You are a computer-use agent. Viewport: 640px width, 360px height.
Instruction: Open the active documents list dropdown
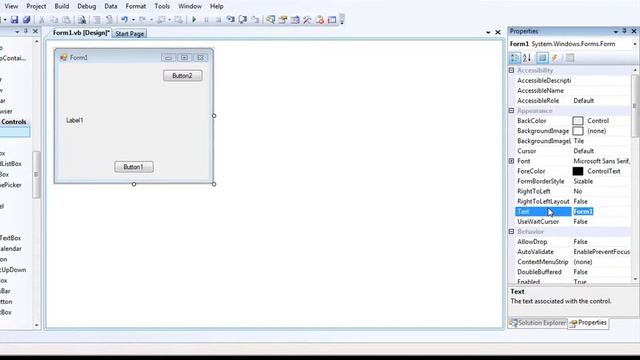(488, 32)
